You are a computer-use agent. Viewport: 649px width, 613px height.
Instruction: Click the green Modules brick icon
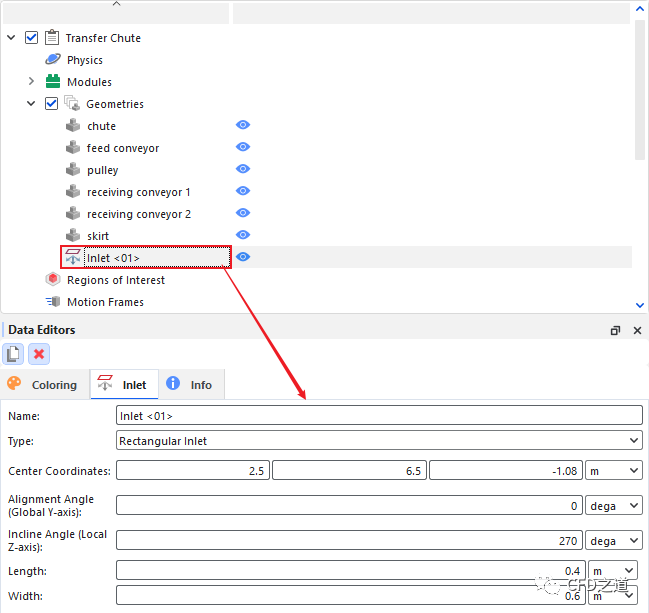tap(53, 82)
